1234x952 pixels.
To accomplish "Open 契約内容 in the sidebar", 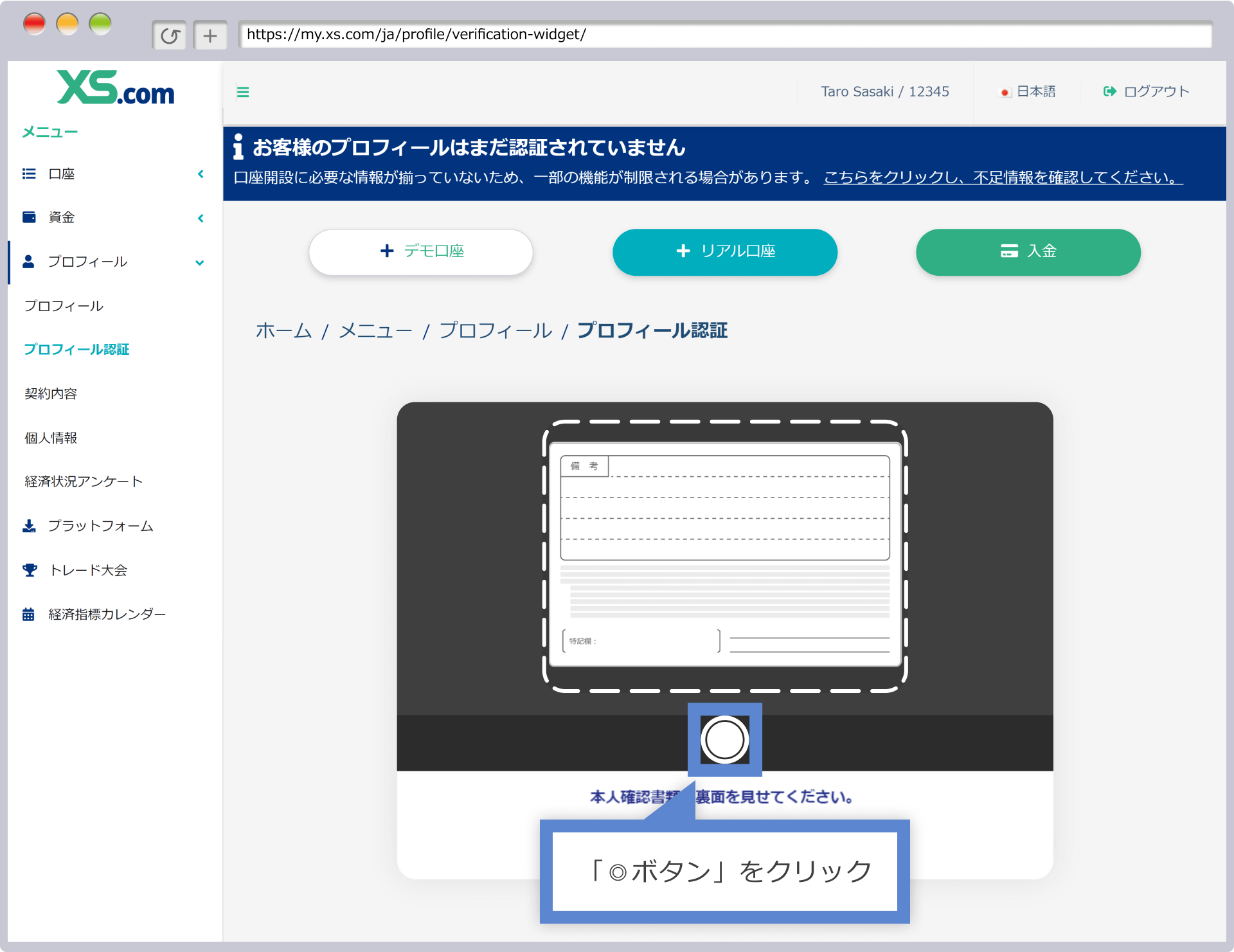I will pyautogui.click(x=51, y=393).
